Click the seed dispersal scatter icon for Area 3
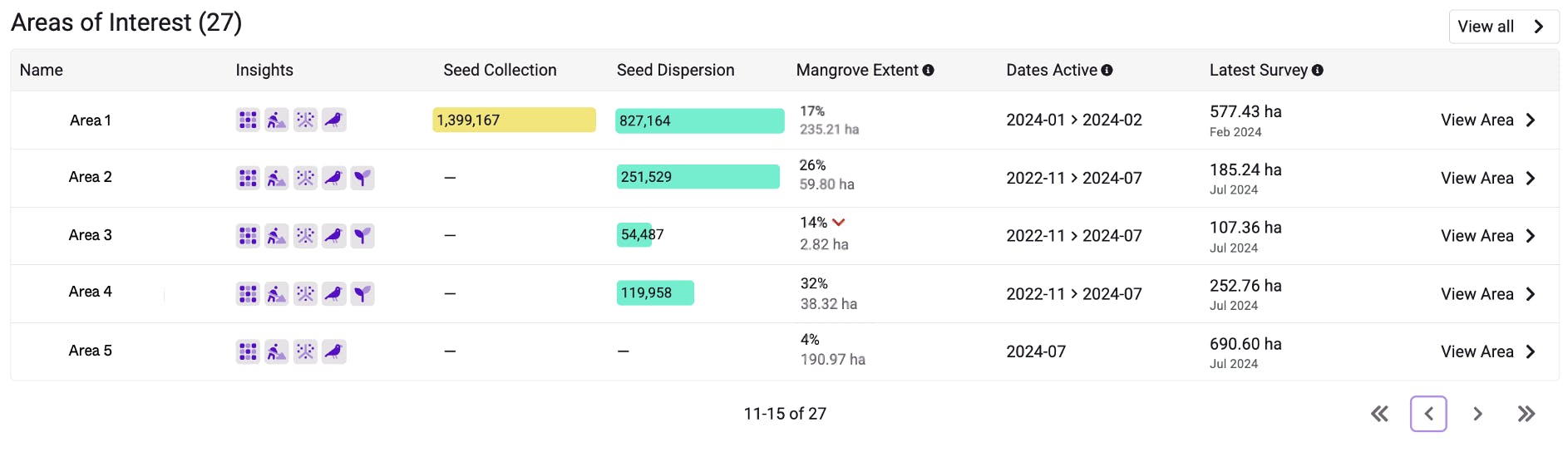Screen dimensions: 1568x452 305,236
